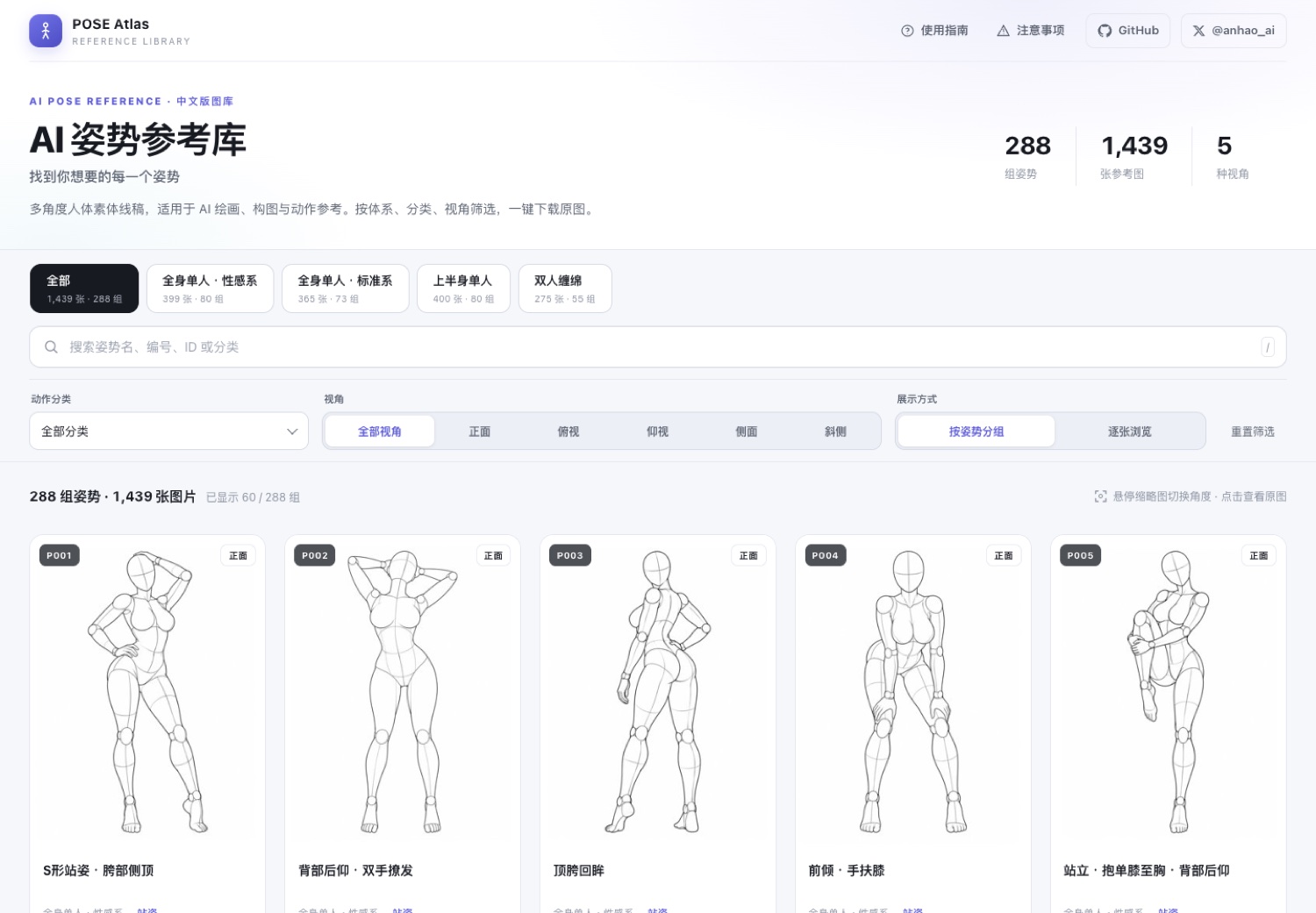Image resolution: width=1316 pixels, height=913 pixels.
Task: Open the GitHub link icon
Action: pos(1105,31)
